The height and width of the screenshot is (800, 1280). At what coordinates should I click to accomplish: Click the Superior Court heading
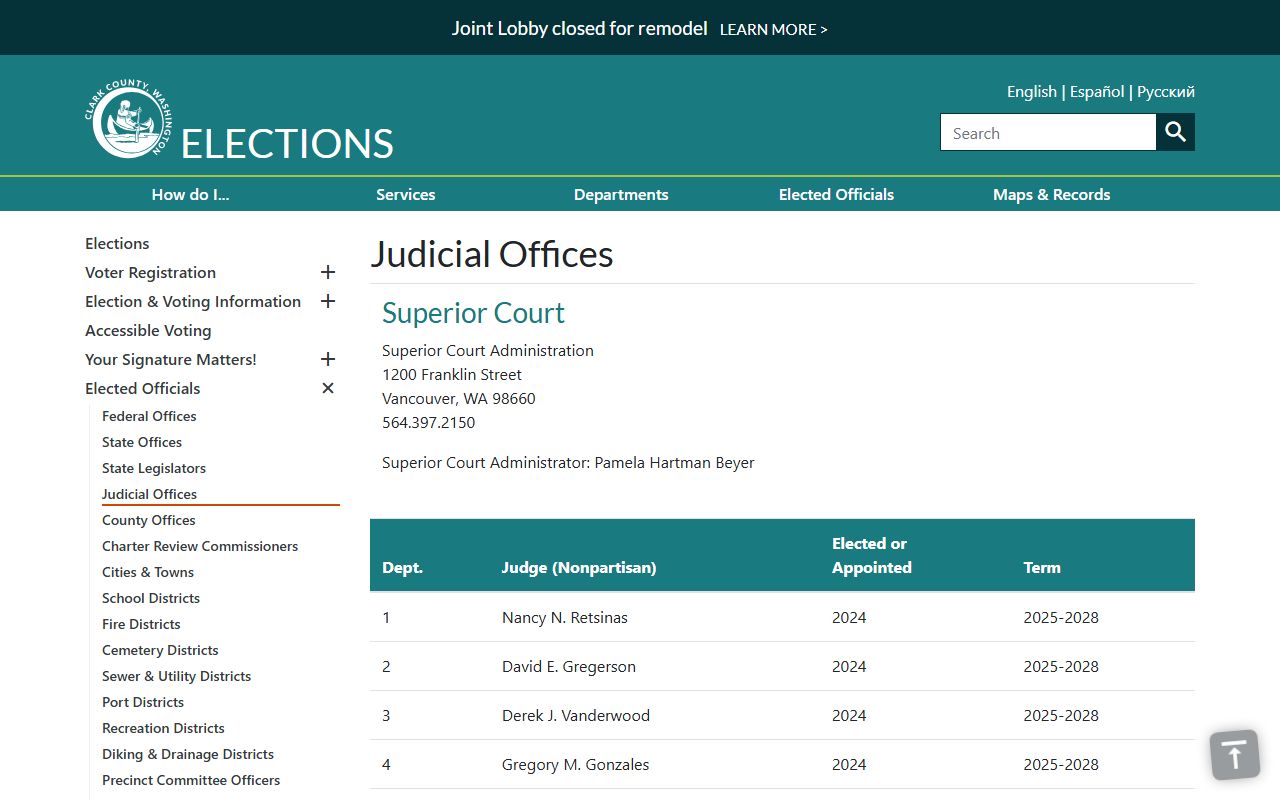473,313
